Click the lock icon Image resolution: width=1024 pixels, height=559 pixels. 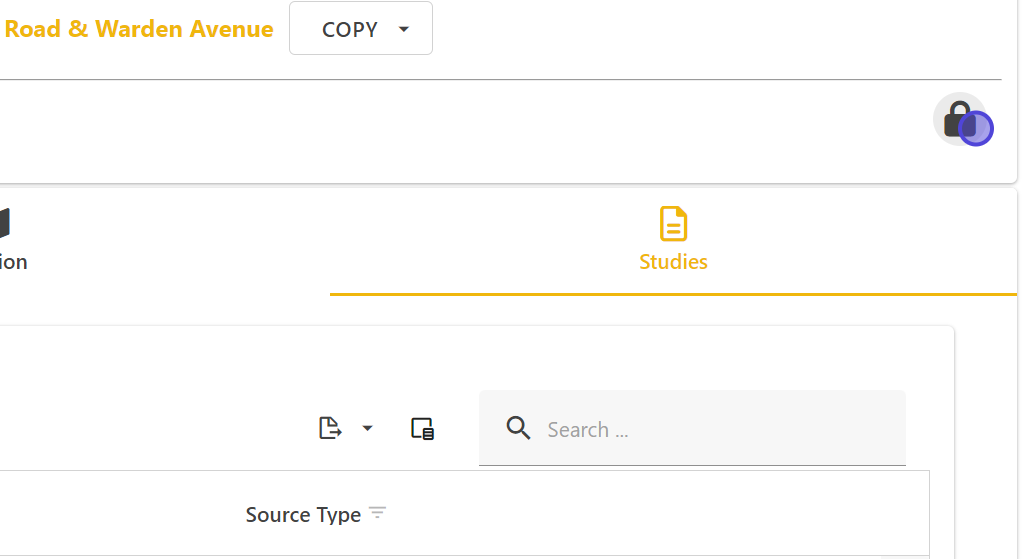(x=958, y=117)
